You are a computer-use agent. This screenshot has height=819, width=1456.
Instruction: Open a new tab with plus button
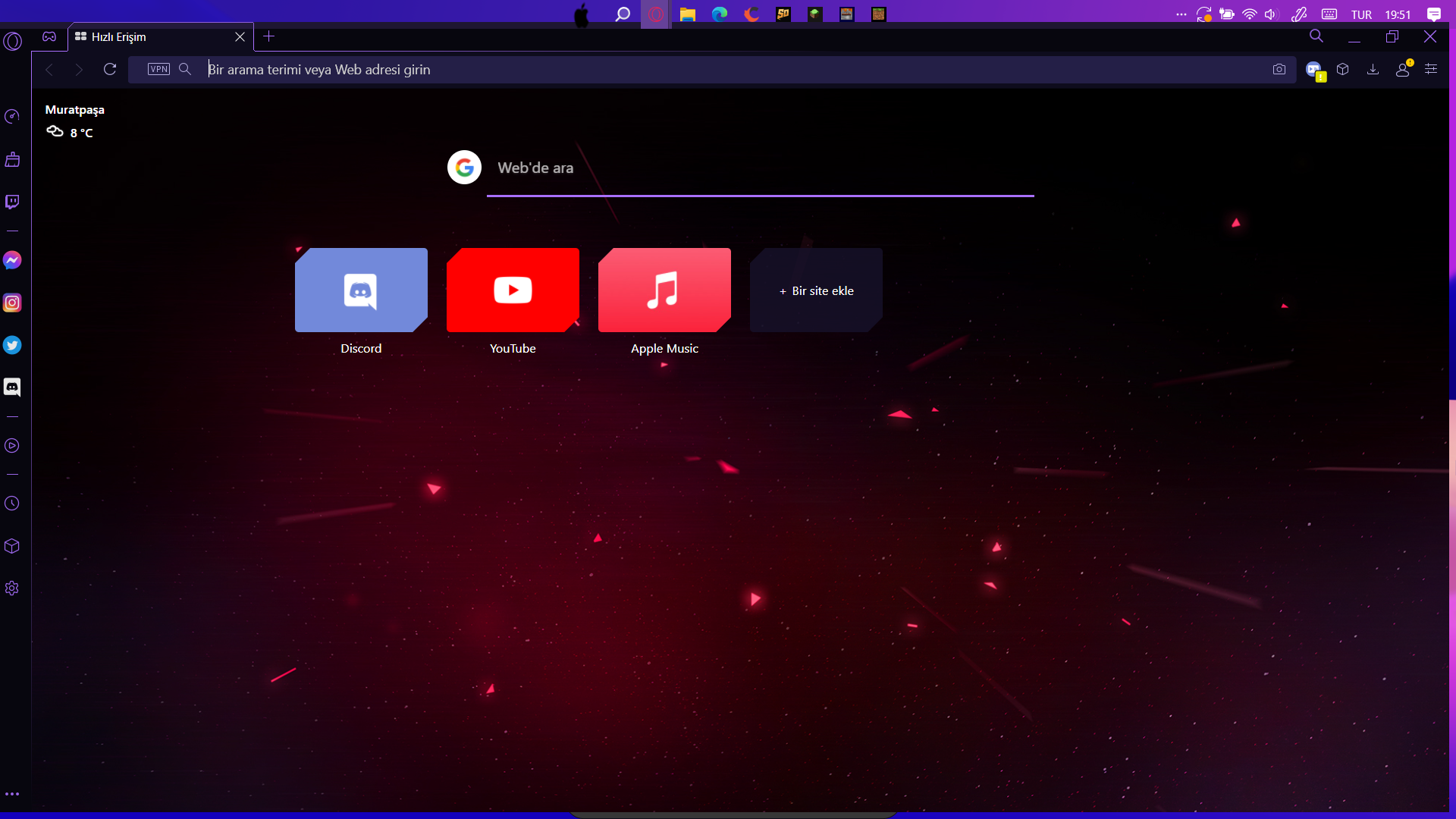pos(268,36)
